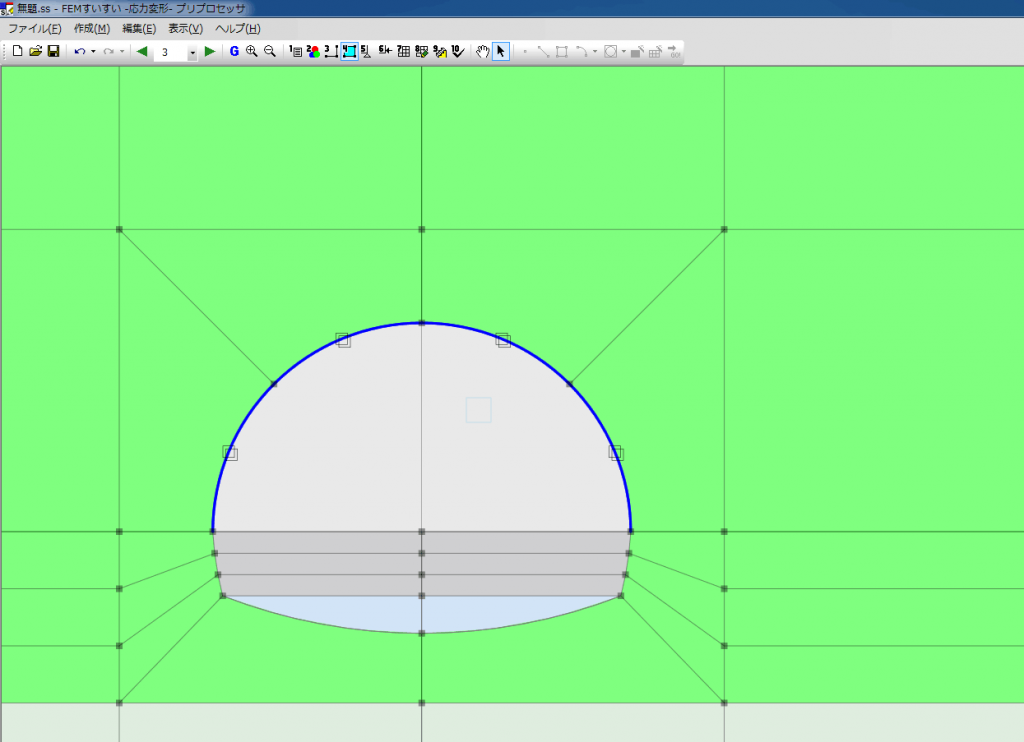Expand the circle shape tool dropdown arrow
The height and width of the screenshot is (742, 1024).
[x=624, y=51]
